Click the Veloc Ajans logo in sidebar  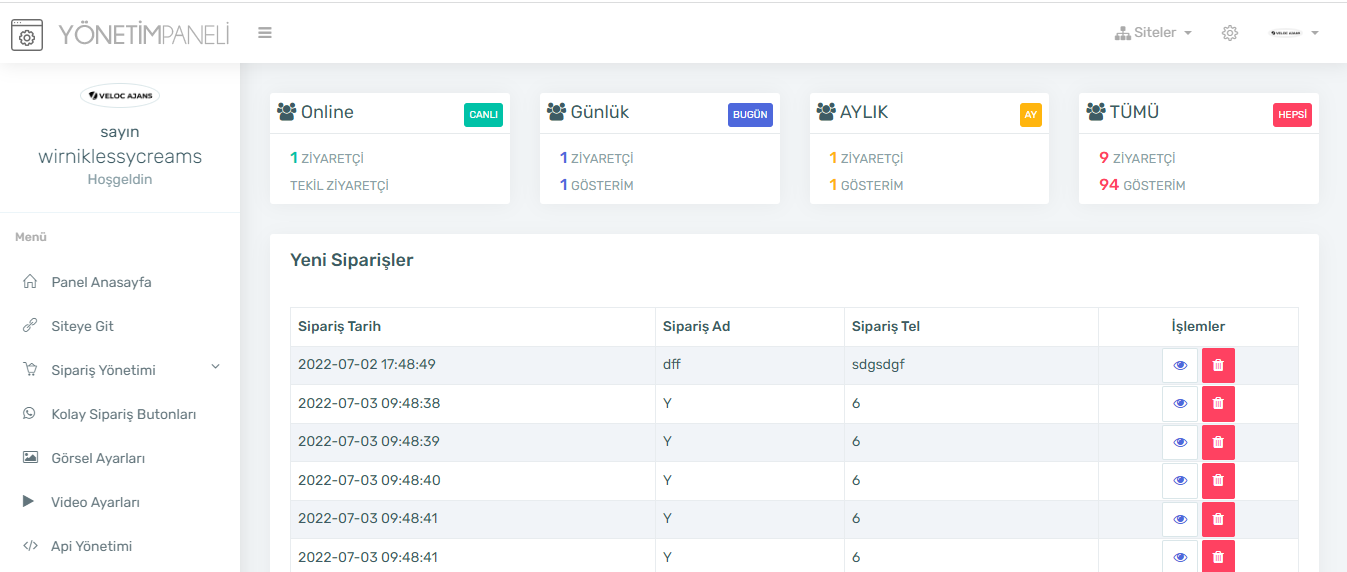(120, 95)
